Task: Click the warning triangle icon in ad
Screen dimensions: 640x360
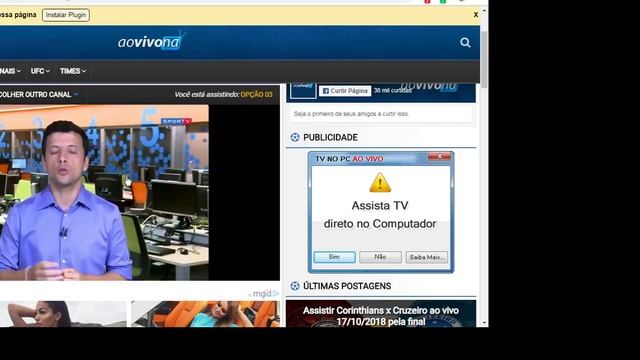Action: tap(380, 182)
